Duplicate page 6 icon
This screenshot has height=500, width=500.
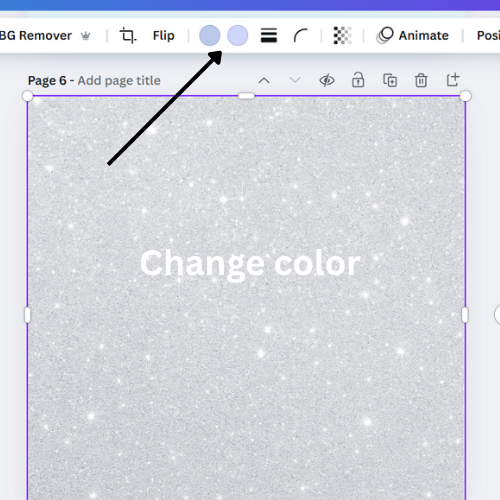coord(390,80)
